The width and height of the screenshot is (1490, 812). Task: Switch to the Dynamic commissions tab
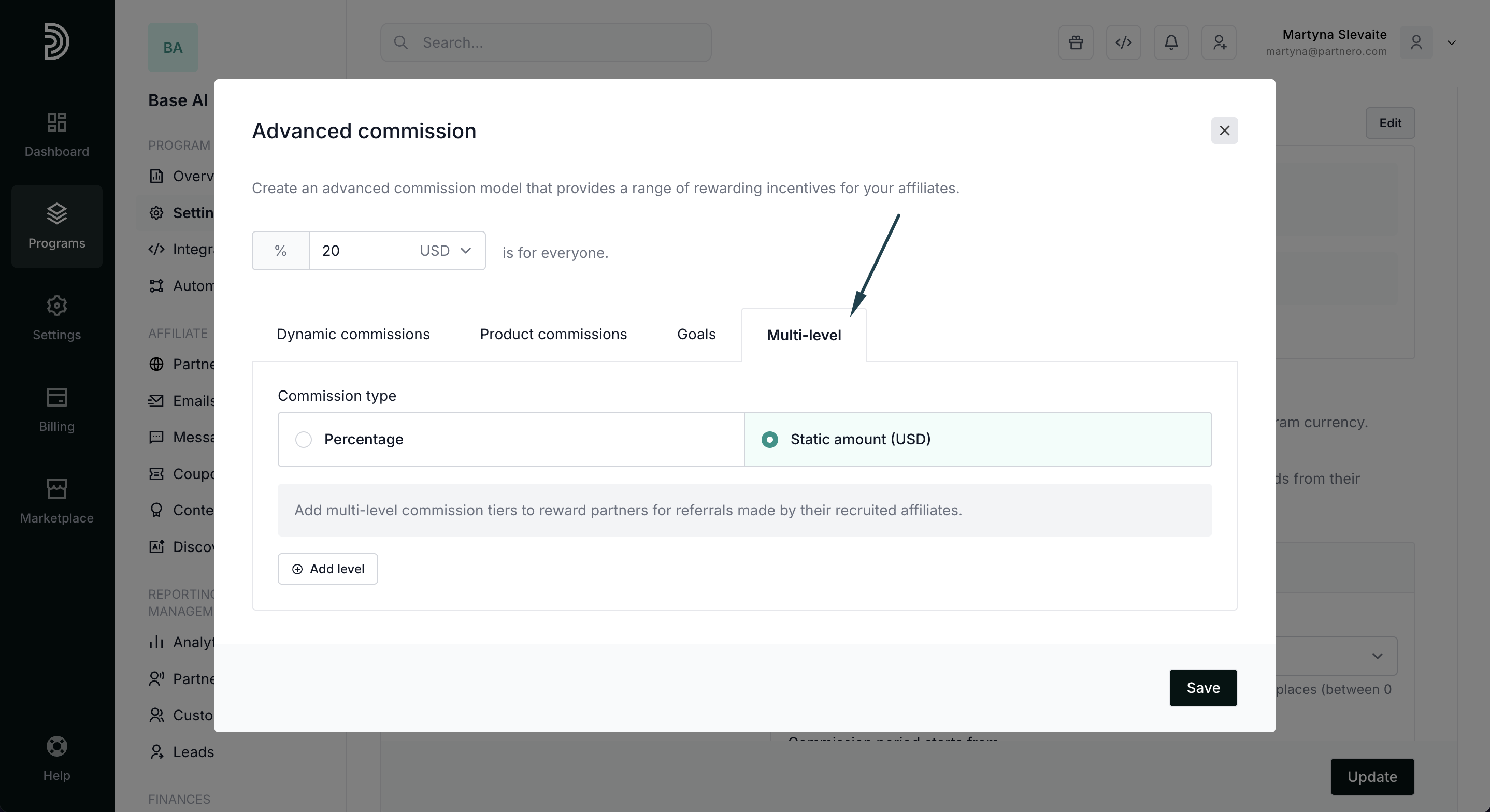pyautogui.click(x=353, y=335)
